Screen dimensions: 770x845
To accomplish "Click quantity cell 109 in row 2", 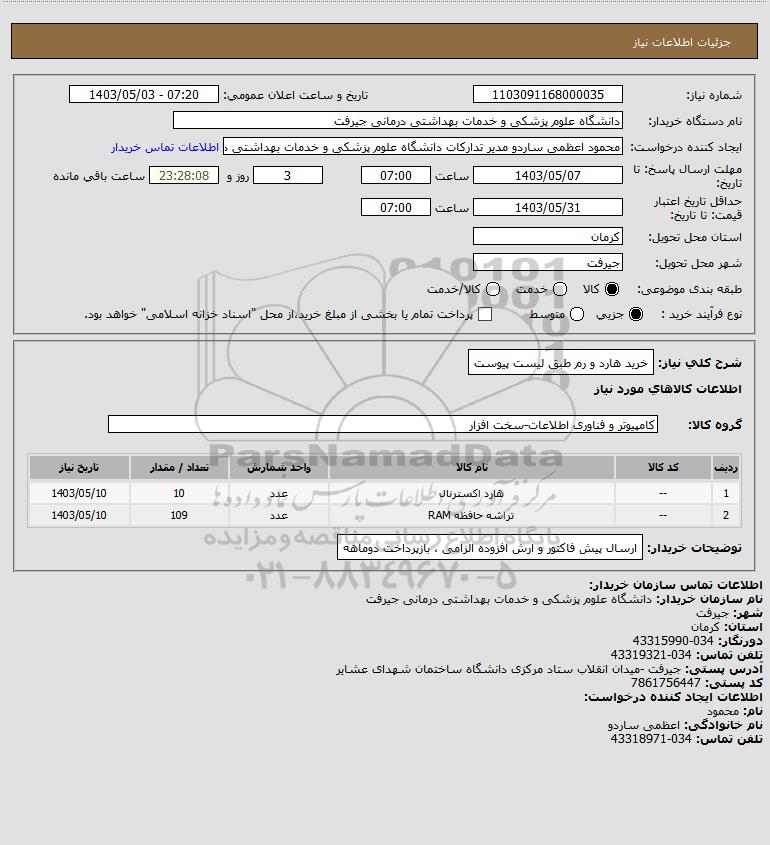I will click(x=179, y=515).
